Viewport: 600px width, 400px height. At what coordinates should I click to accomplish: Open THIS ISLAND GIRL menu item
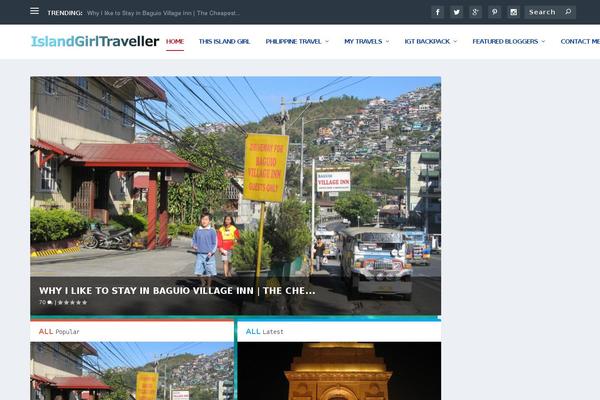[224, 41]
